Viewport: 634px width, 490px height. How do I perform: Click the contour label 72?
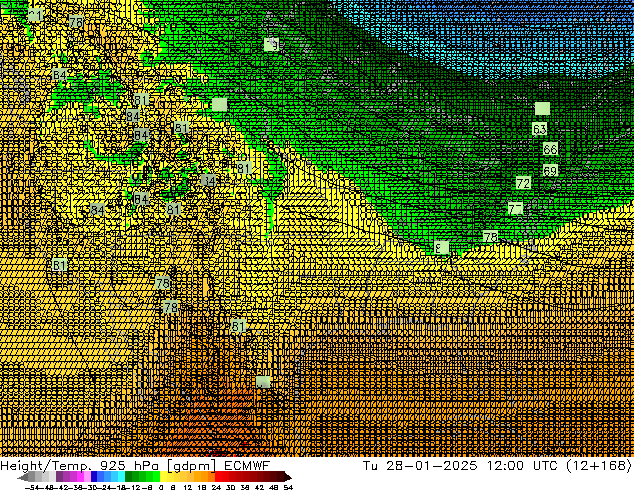tap(523, 183)
